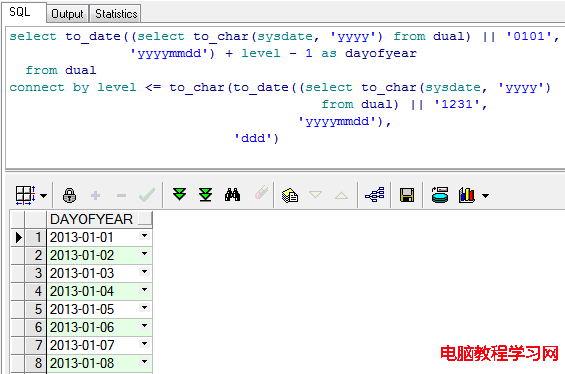Screen dimensions: 565x374
Task: Click the word 'dayofyear' in the SQL editor
Action: 381,53
